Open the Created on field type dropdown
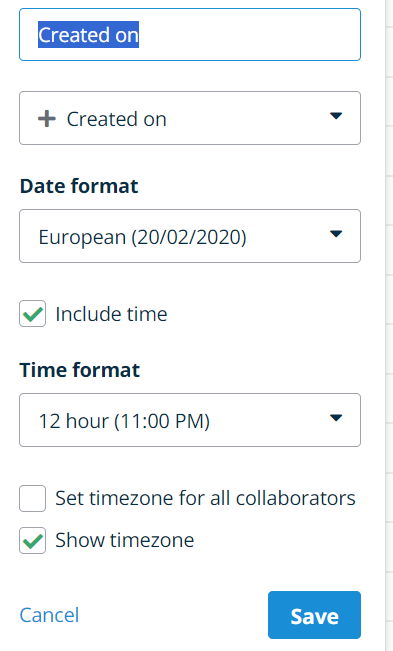This screenshot has height=651, width=393. (190, 118)
